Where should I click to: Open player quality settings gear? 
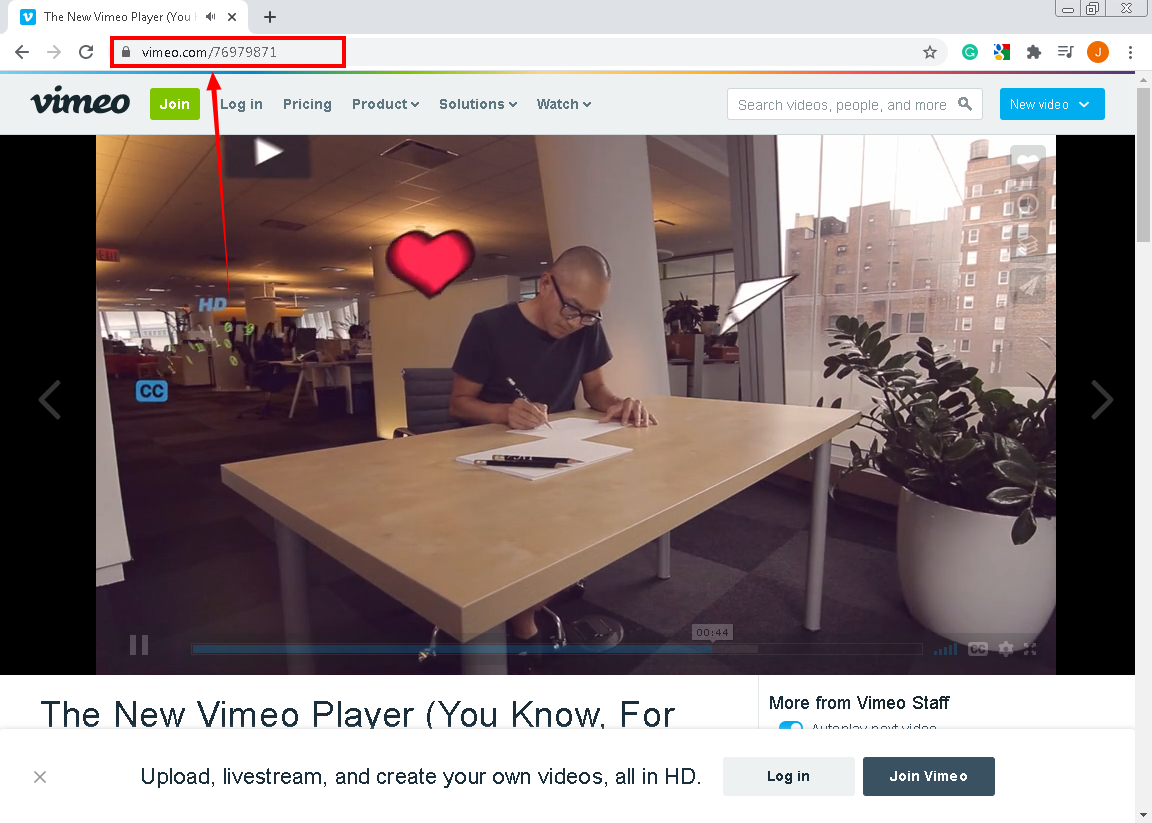pyautogui.click(x=1006, y=648)
